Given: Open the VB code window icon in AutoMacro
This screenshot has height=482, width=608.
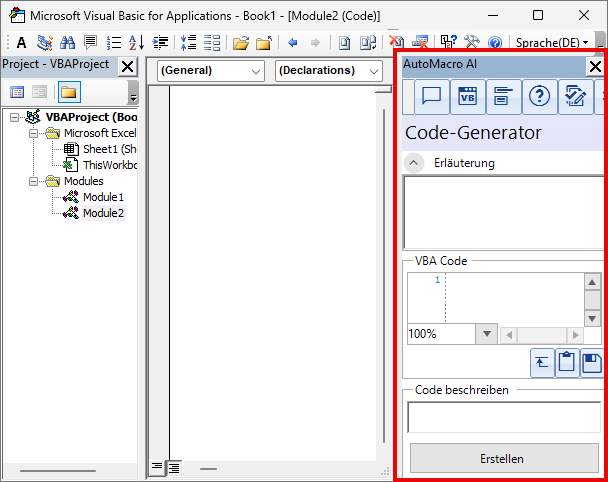Looking at the screenshot, I should click(467, 97).
